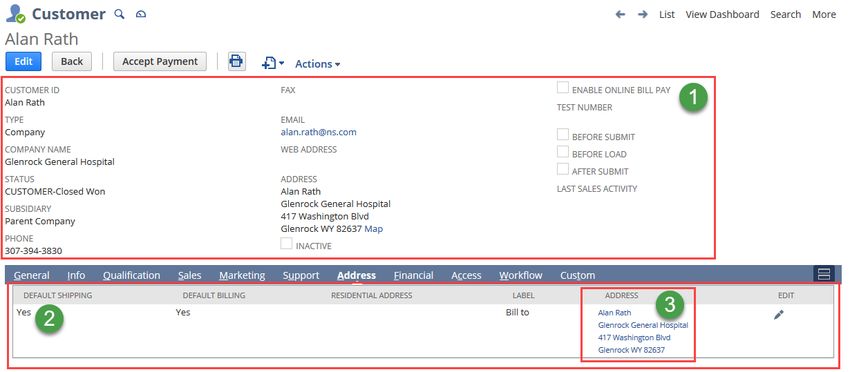Open the List link
Image resolution: width=850 pixels, height=372 pixels.
coord(667,15)
